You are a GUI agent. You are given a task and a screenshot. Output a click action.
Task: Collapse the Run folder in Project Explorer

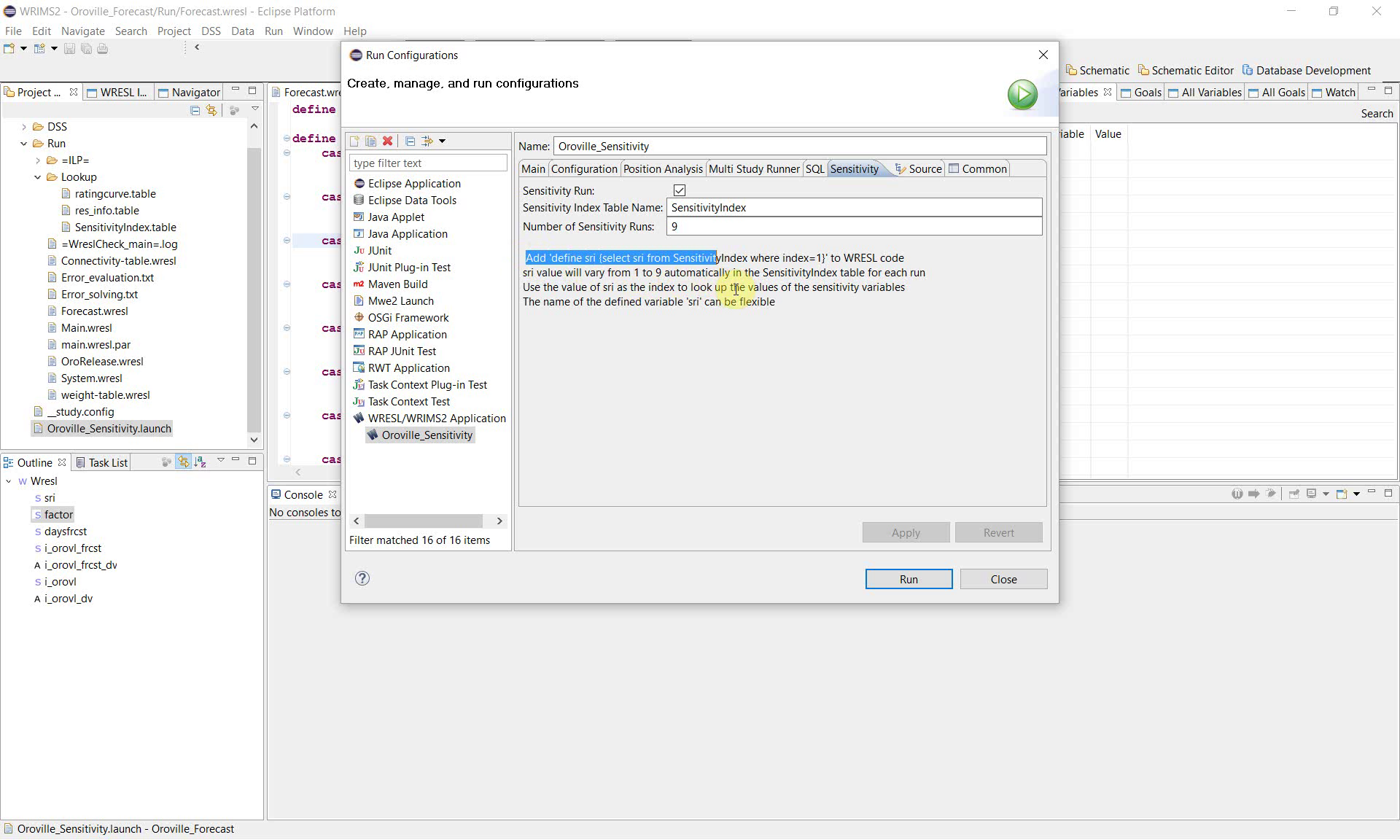point(24,144)
